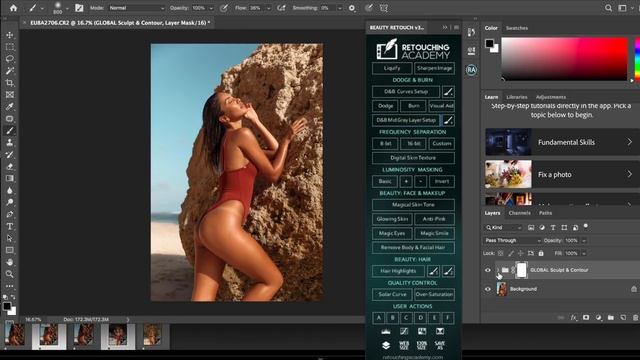
Task: Toggle pressure for opacity button
Action: click(x=224, y=8)
